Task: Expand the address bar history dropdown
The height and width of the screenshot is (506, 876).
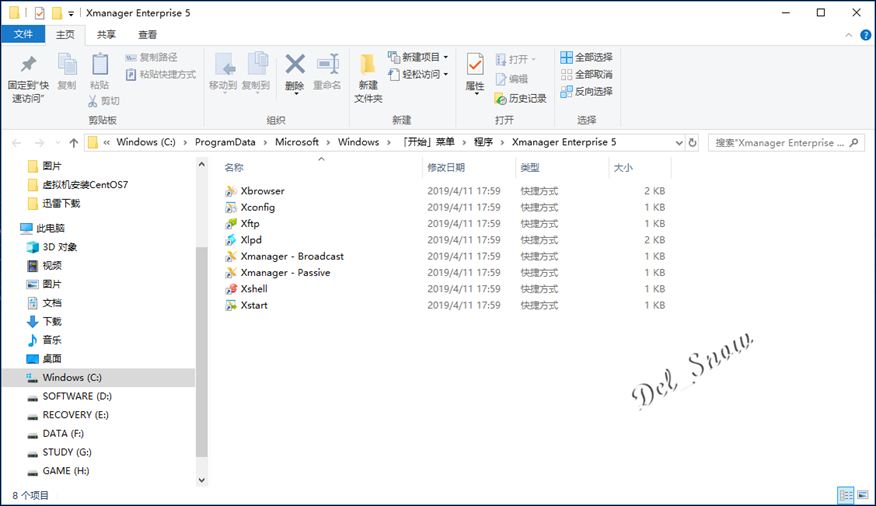Action: pos(679,143)
